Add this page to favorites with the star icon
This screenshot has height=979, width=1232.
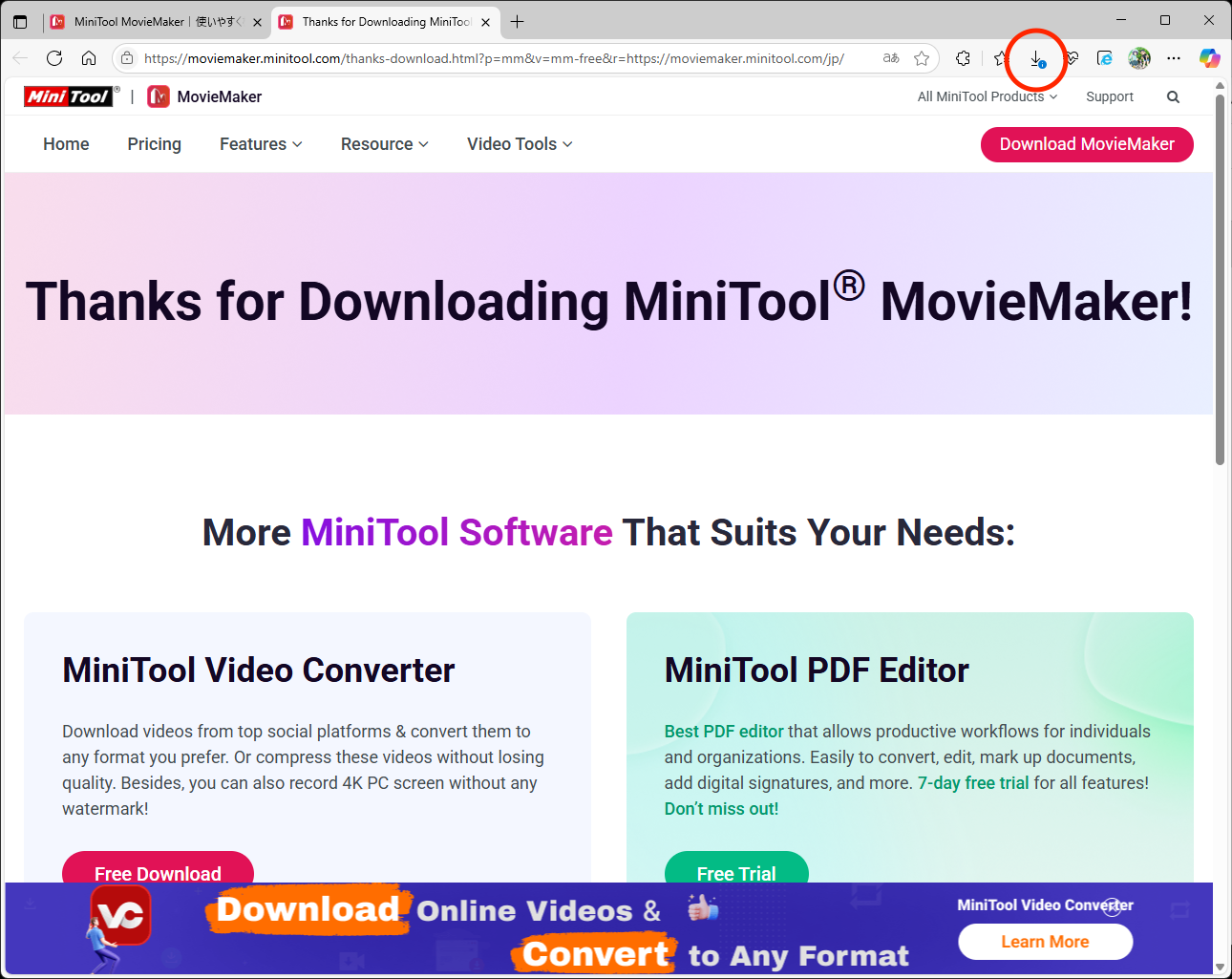922,58
